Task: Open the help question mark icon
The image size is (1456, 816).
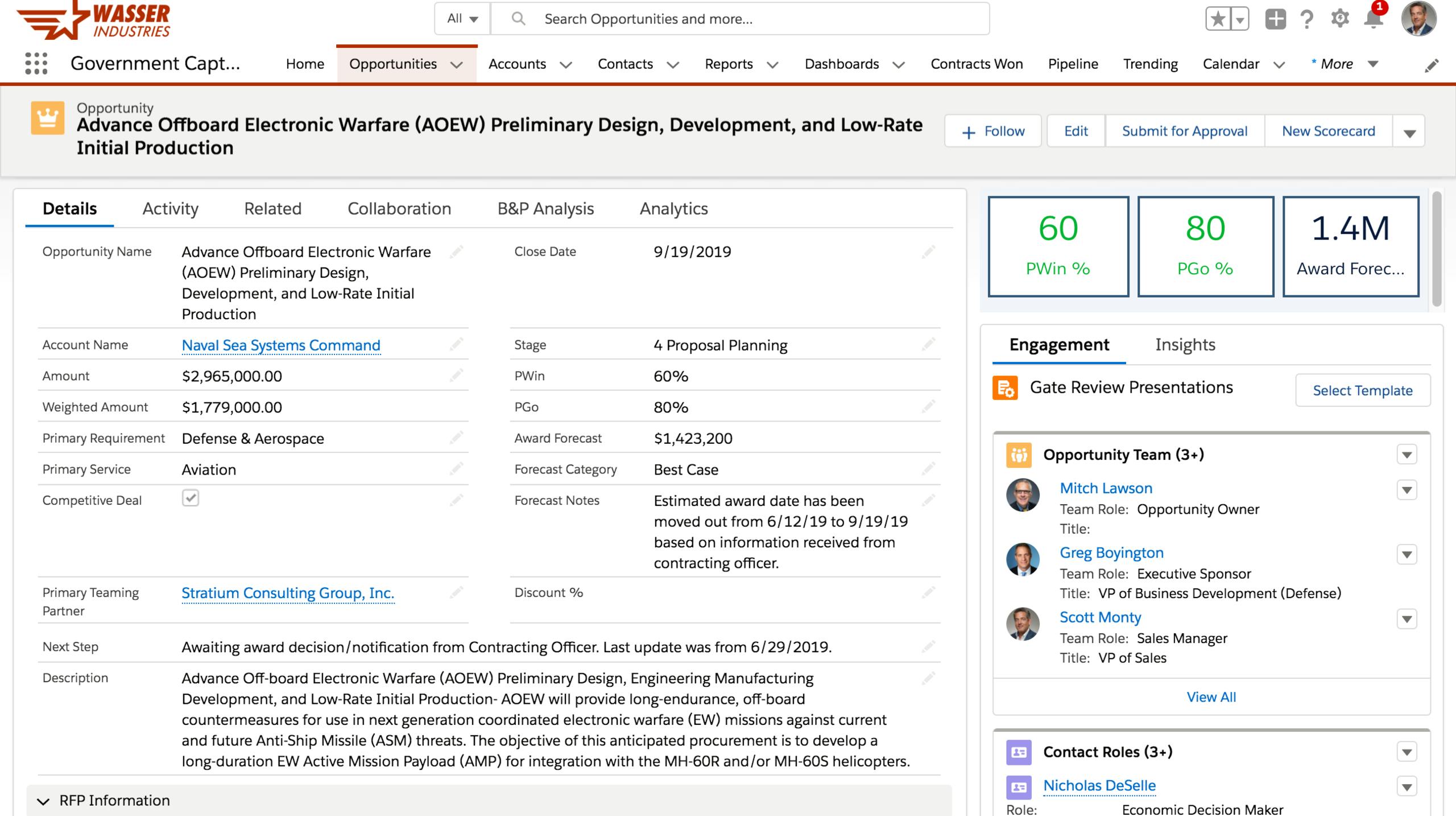Action: click(1307, 19)
